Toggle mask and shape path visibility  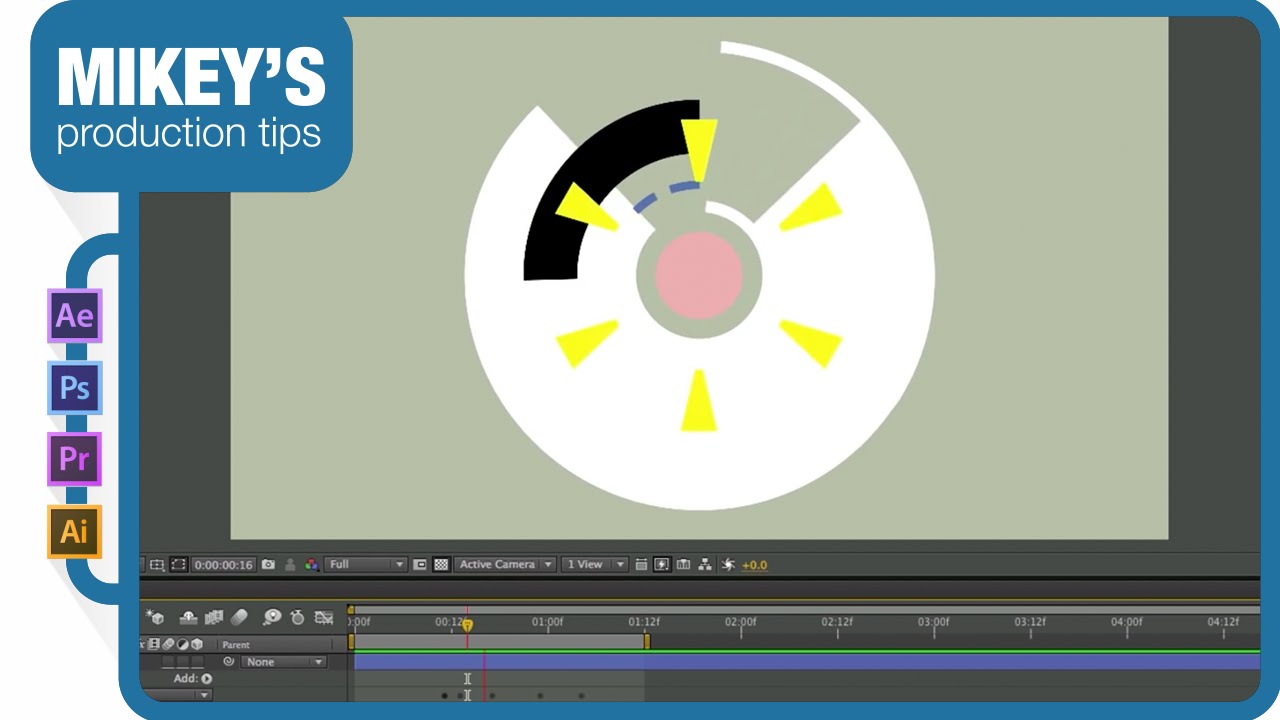click(x=178, y=565)
